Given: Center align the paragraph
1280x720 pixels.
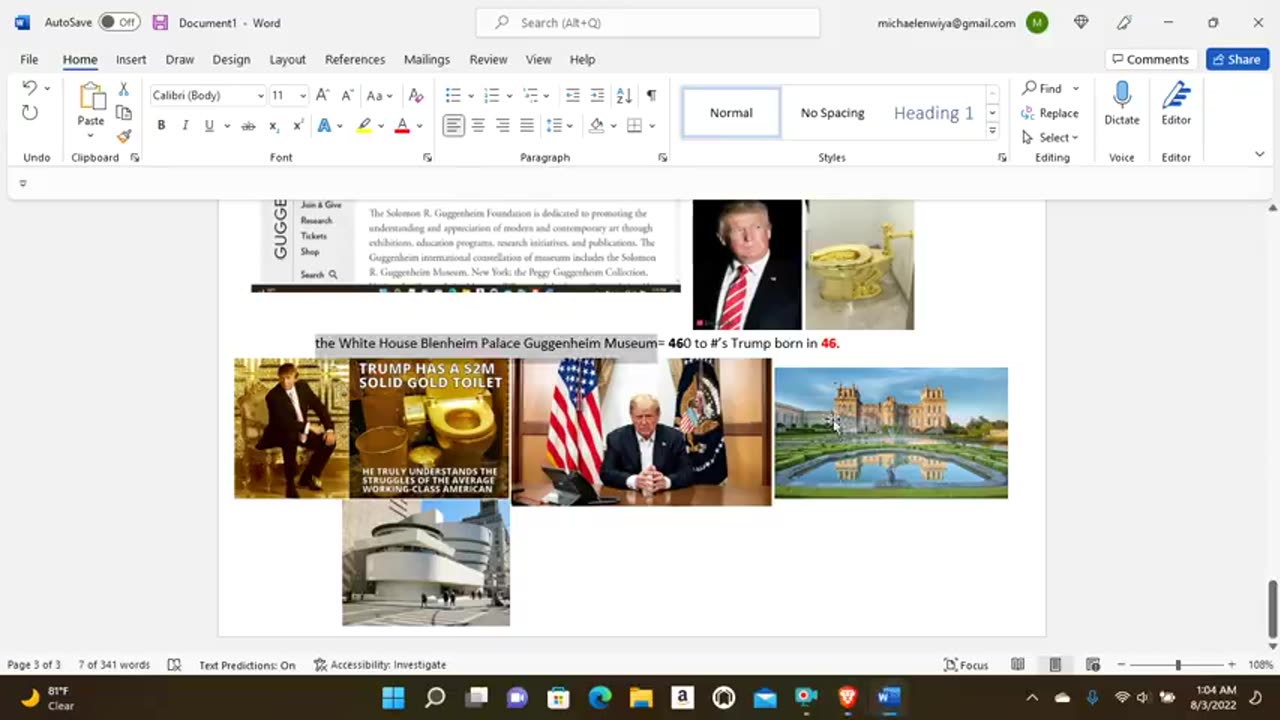Looking at the screenshot, I should point(478,125).
